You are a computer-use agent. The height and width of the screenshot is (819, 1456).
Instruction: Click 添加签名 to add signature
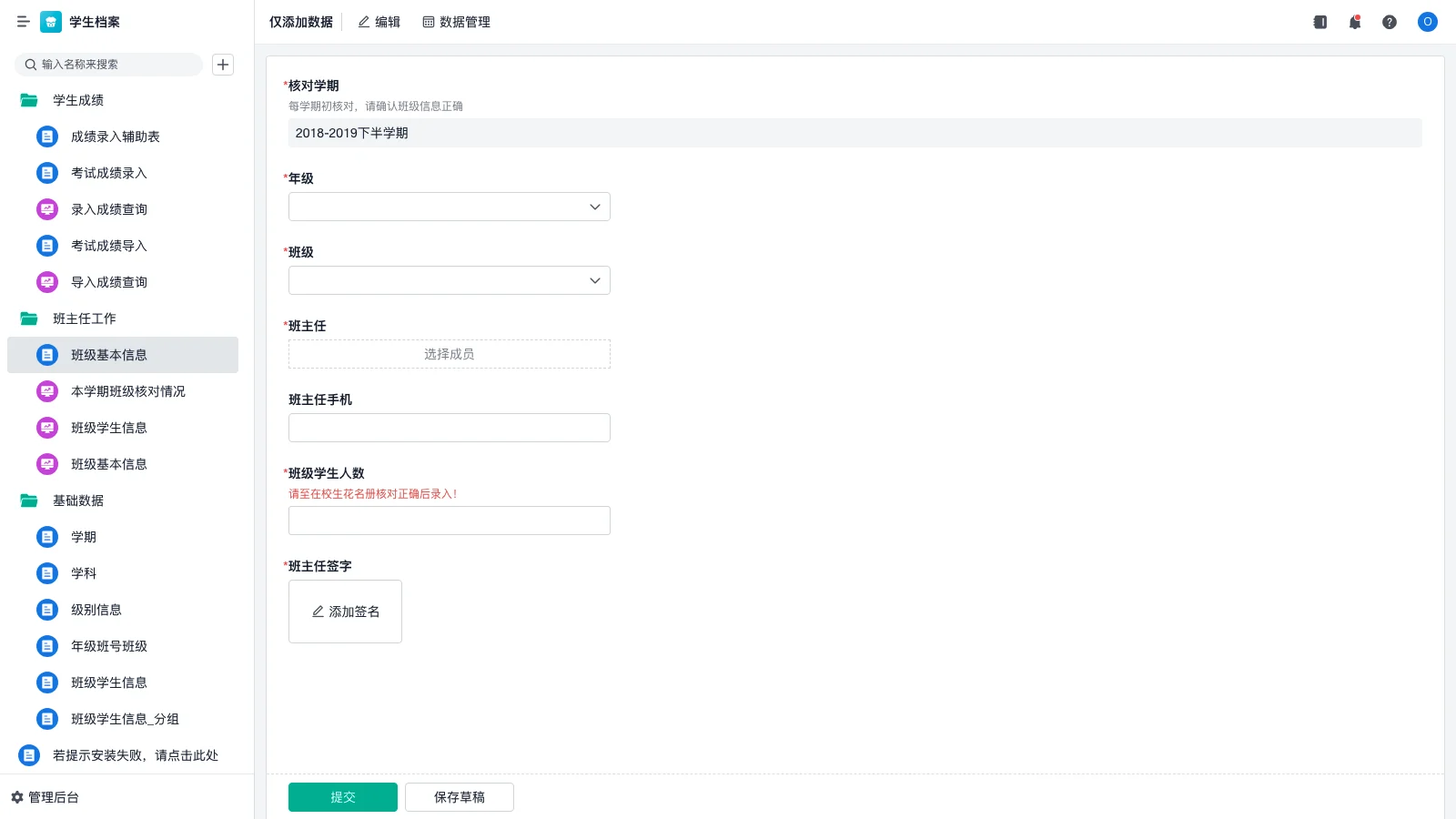point(345,612)
